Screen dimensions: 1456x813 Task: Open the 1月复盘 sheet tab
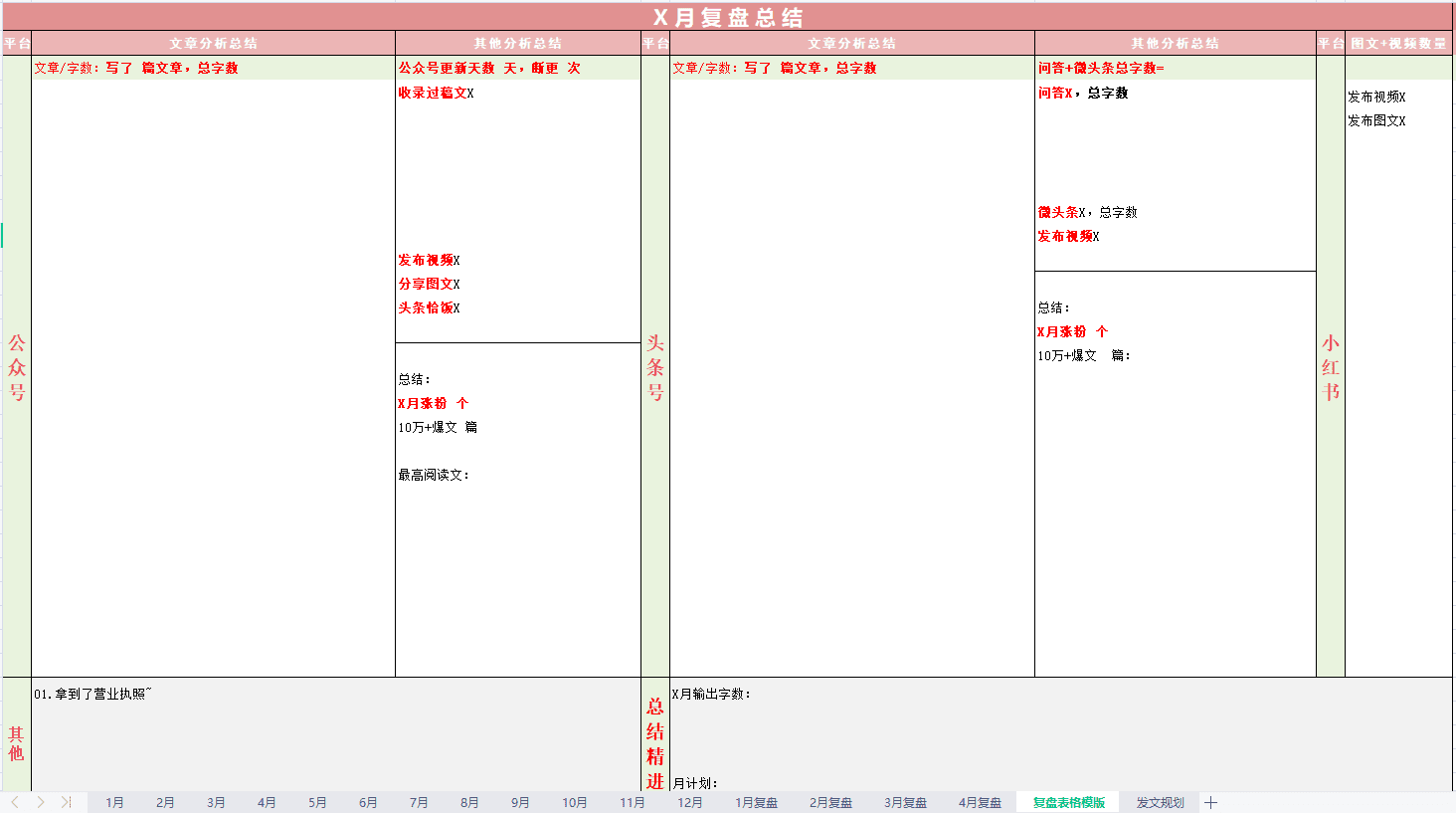[x=757, y=802]
